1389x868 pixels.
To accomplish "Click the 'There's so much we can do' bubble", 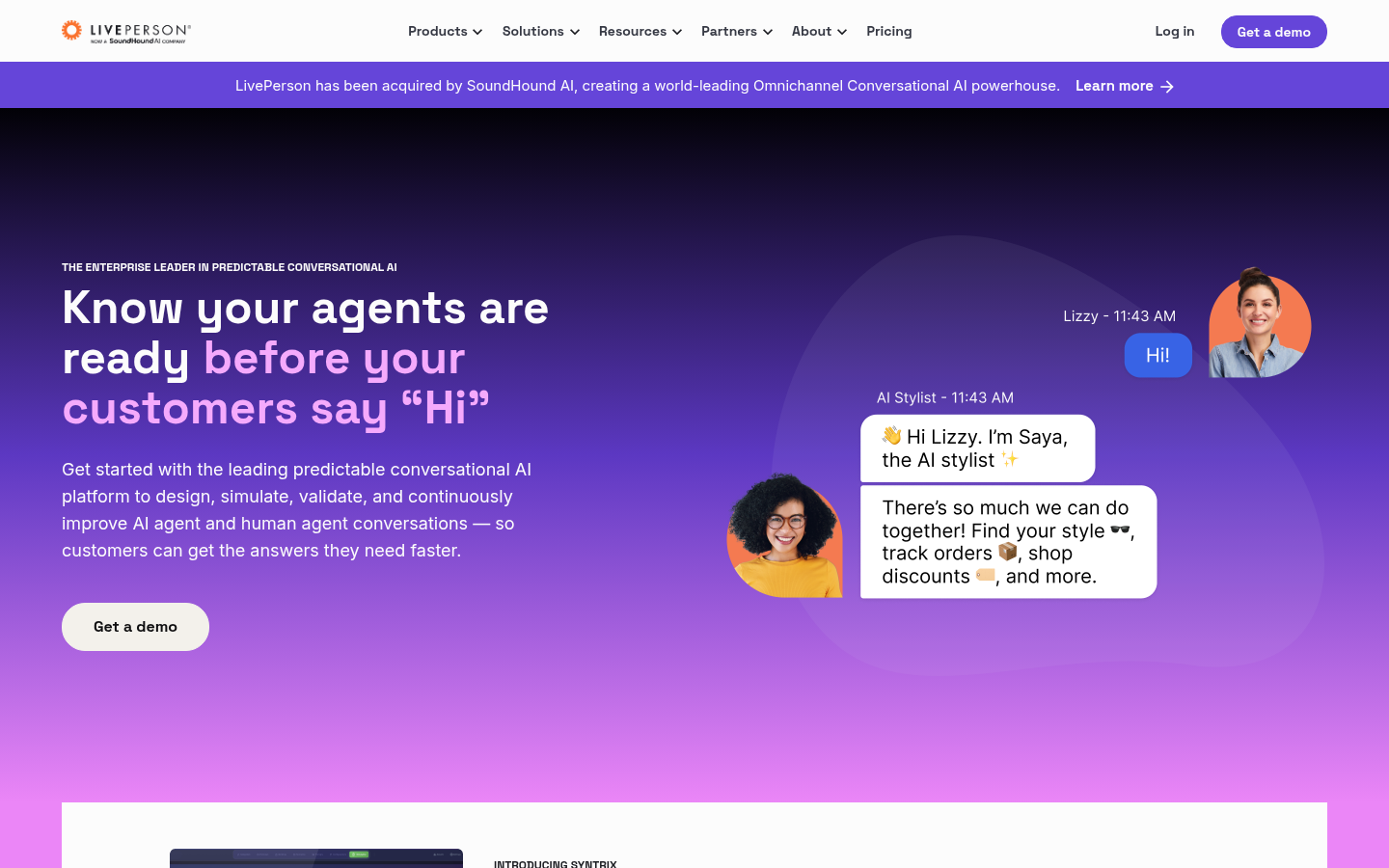I will [1009, 542].
